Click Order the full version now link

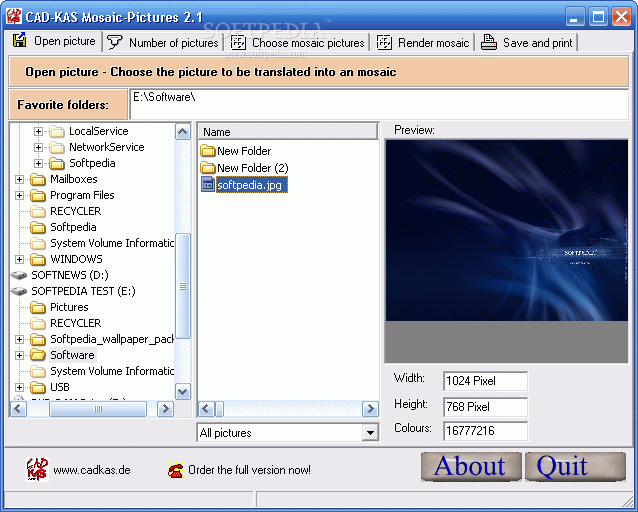tap(249, 470)
